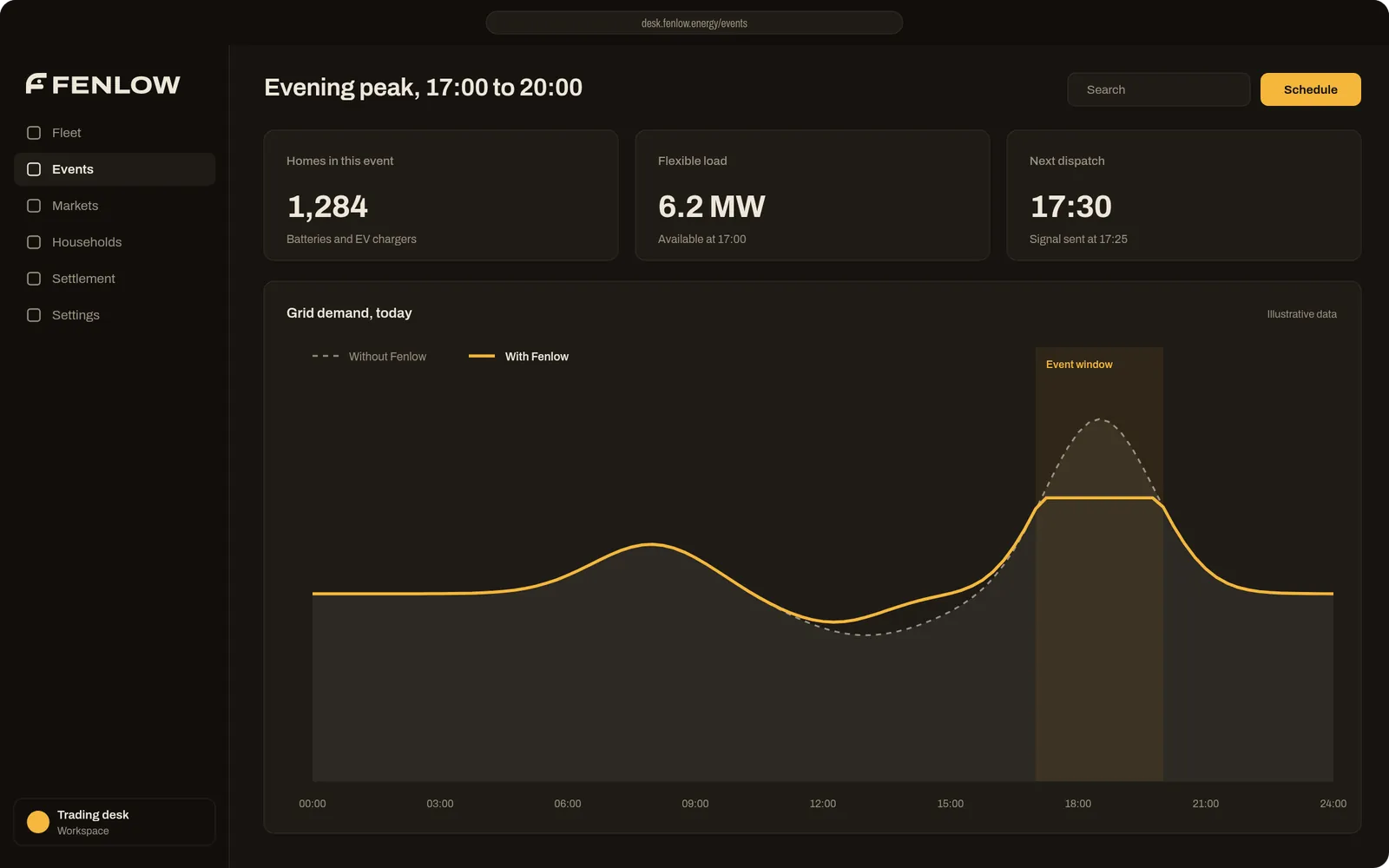Screen dimensions: 1389x868
Task: Click the Fleet sidebar icon
Action: (x=34, y=133)
